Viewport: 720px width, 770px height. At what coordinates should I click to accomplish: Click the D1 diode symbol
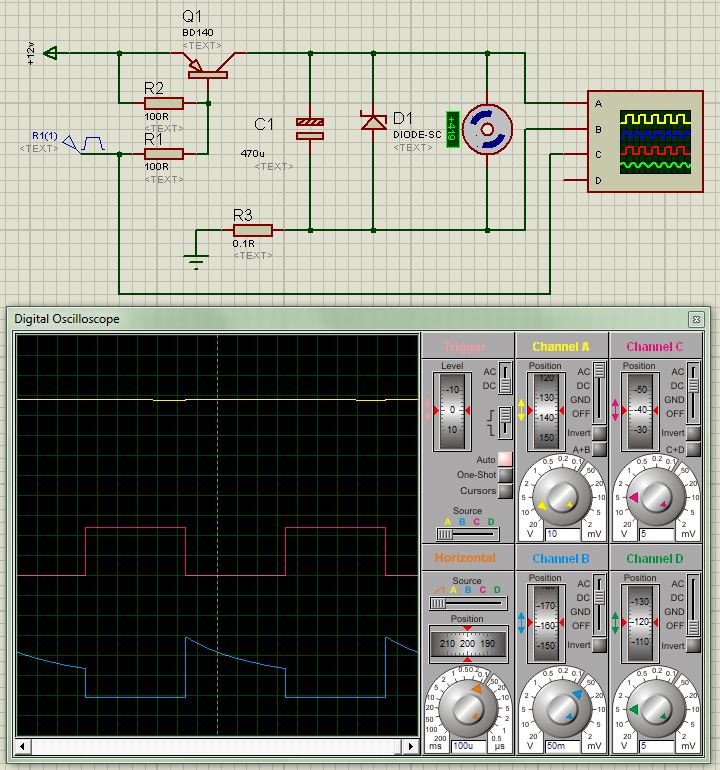[x=373, y=122]
